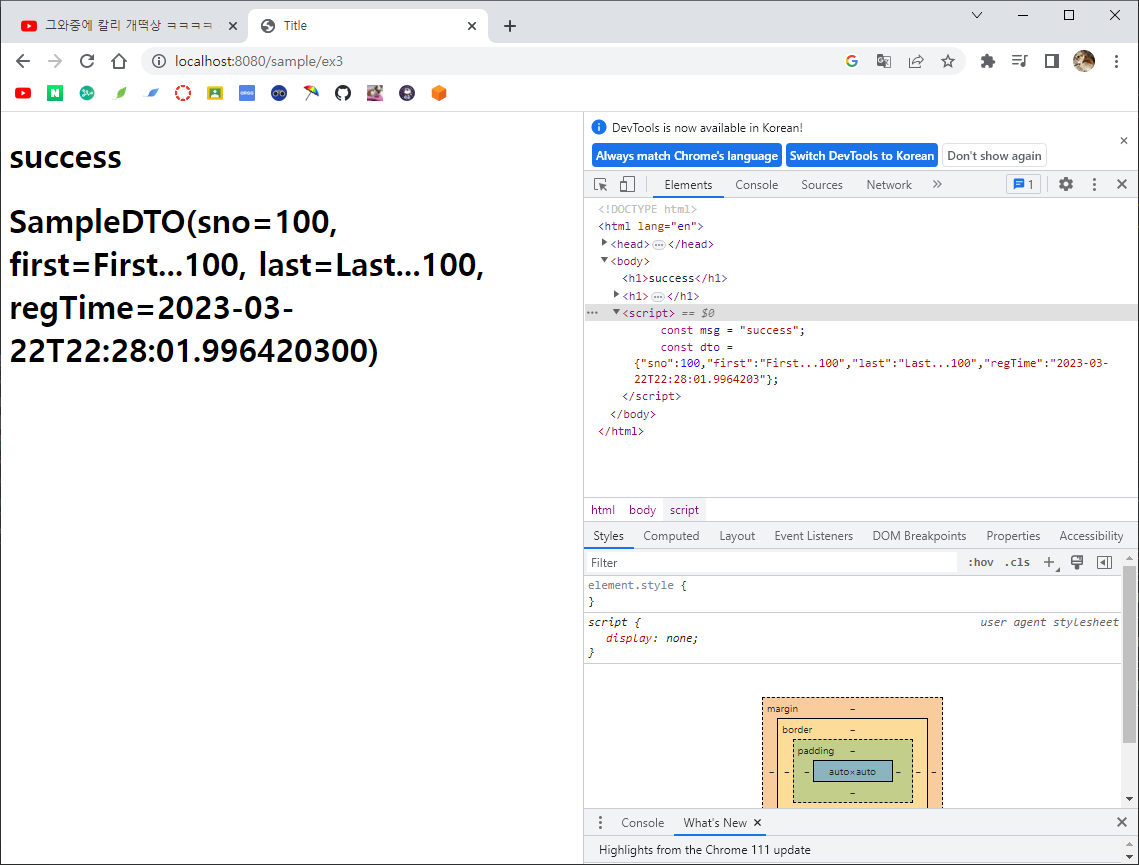Screen dimensions: 1139x865
Task: Add a new style rule
Action: [x=1050, y=562]
